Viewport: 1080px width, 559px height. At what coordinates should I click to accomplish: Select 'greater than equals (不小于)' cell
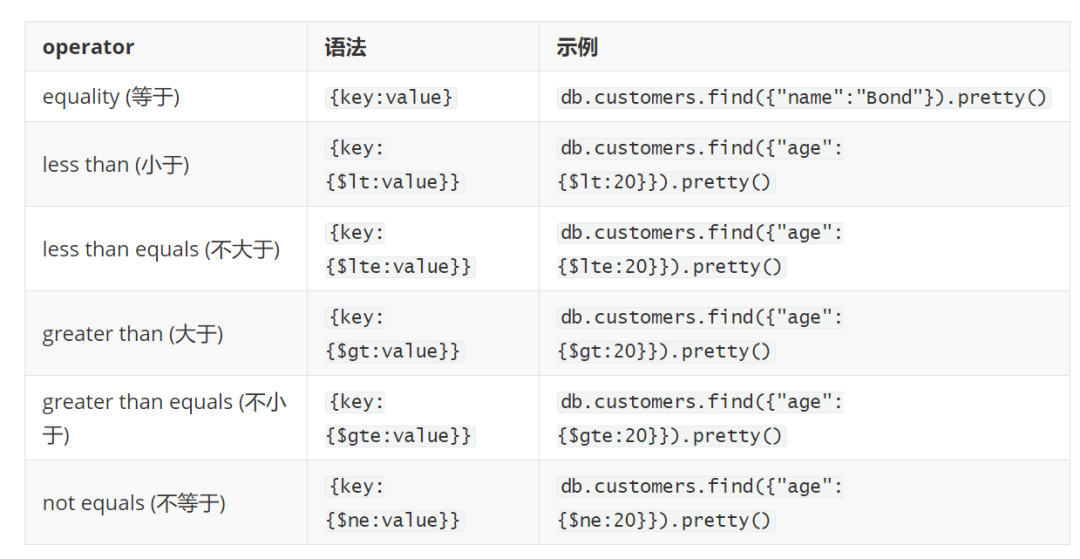tap(164, 418)
